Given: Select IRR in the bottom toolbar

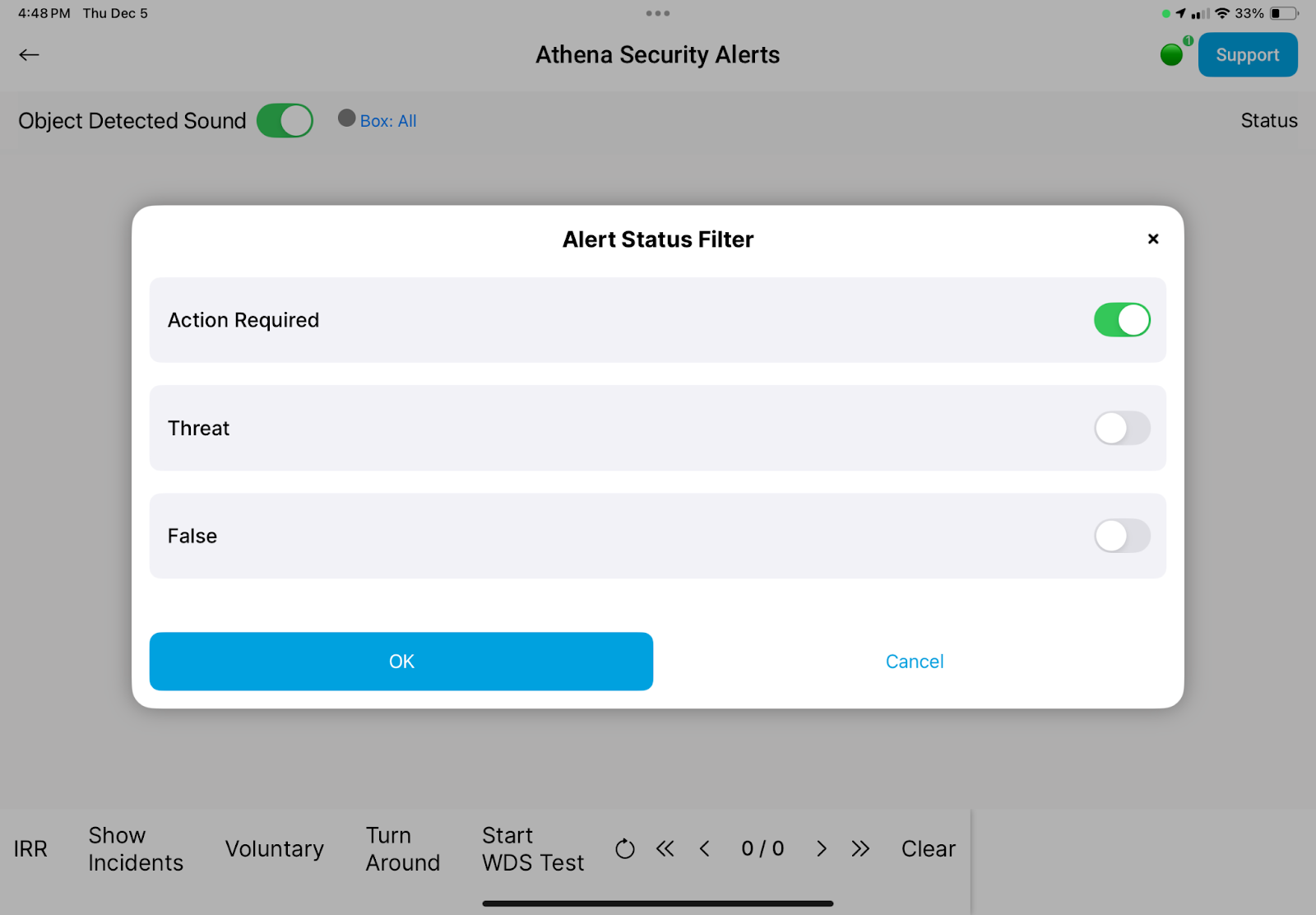Looking at the screenshot, I should coord(30,848).
